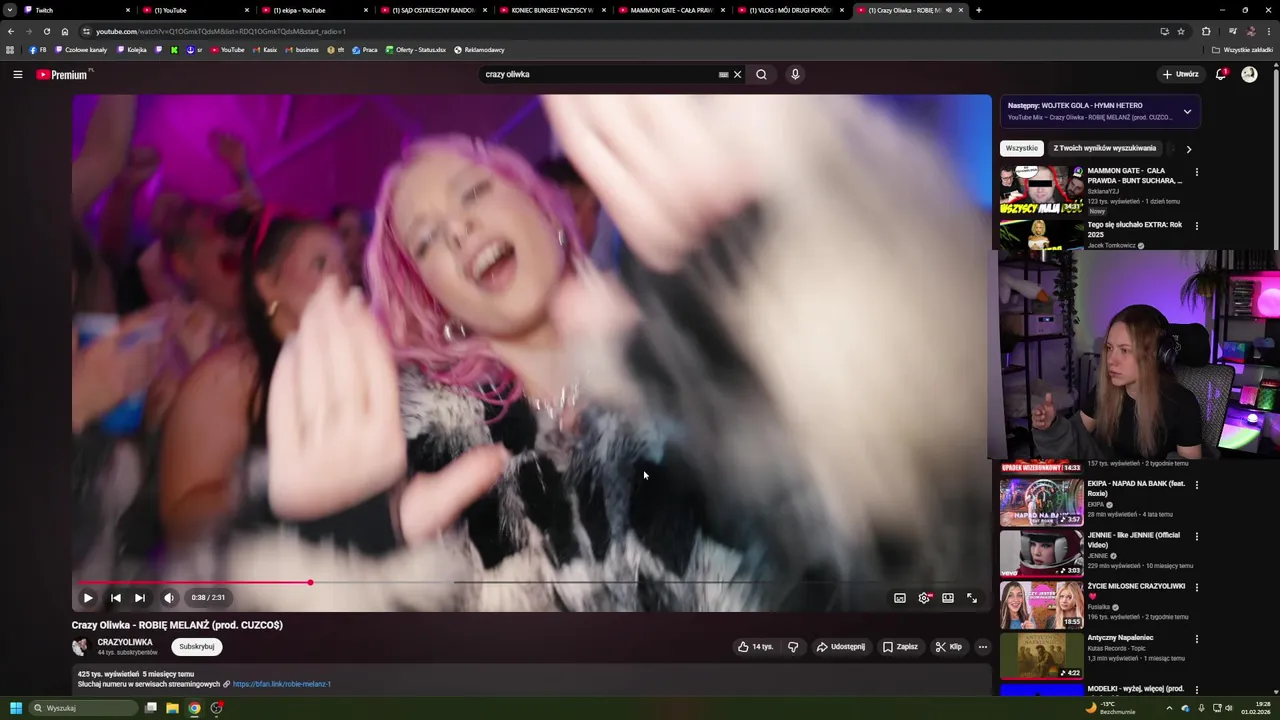Open Windows Start menu

coord(16,708)
